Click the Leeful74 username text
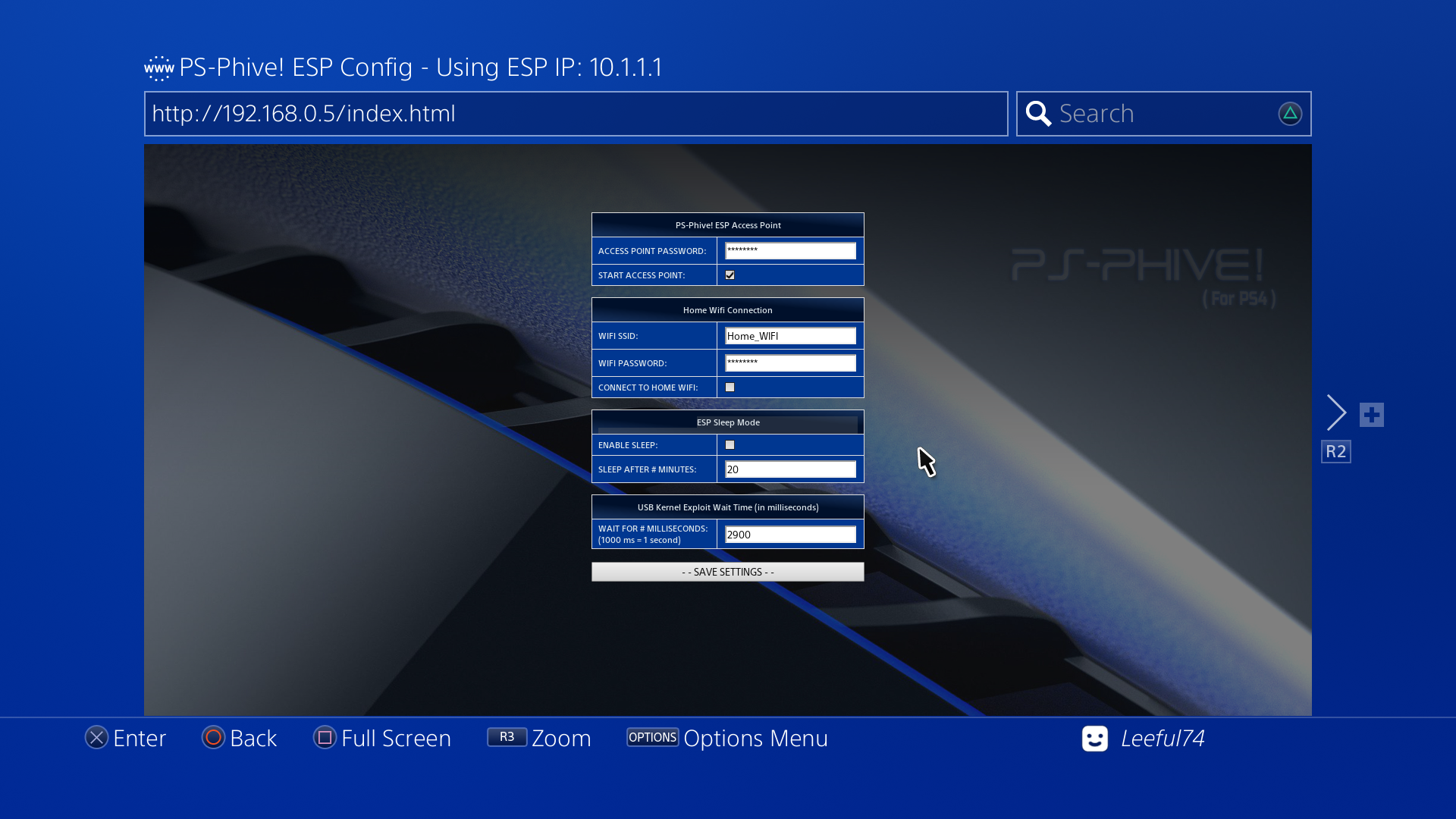Viewport: 1456px width, 819px height. (1163, 738)
